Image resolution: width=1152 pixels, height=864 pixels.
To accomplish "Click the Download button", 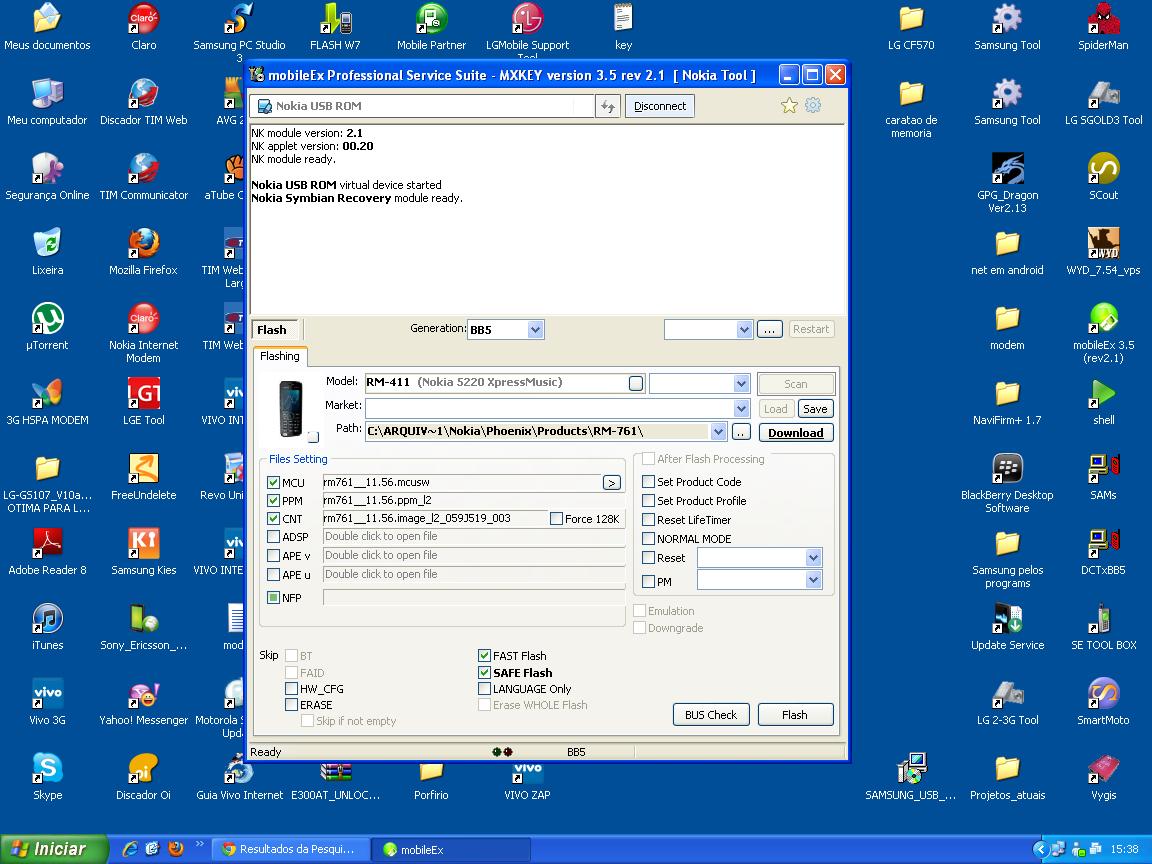I will pyautogui.click(x=796, y=433).
